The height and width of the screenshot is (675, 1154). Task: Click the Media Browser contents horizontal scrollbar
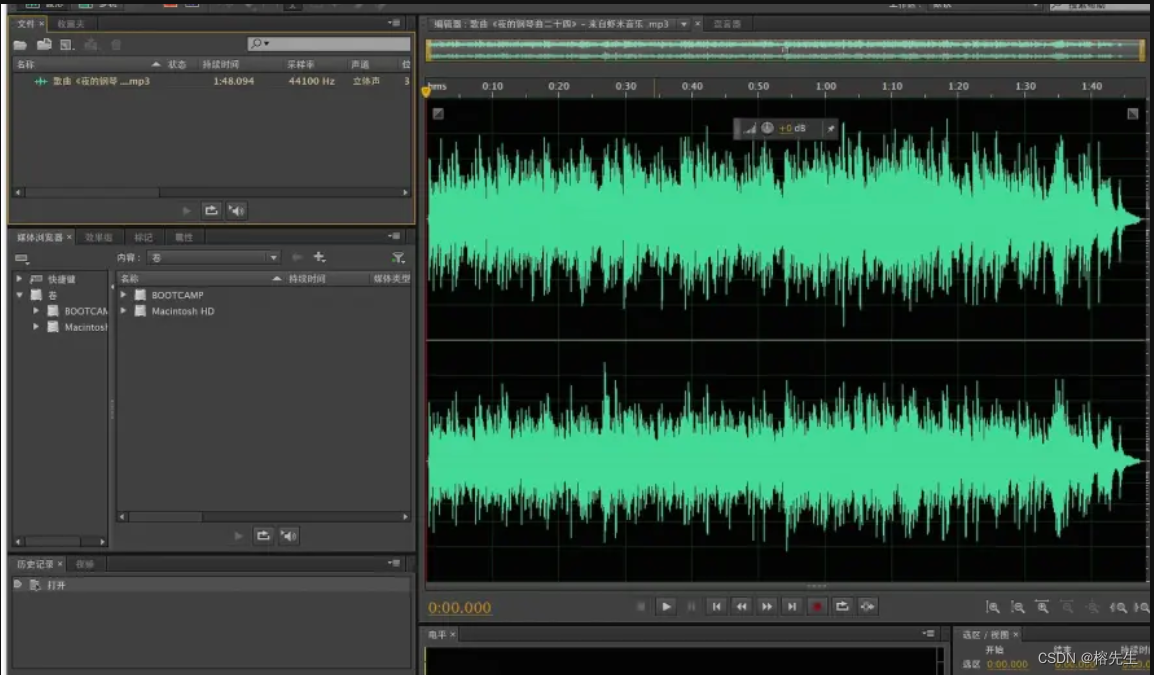click(263, 517)
